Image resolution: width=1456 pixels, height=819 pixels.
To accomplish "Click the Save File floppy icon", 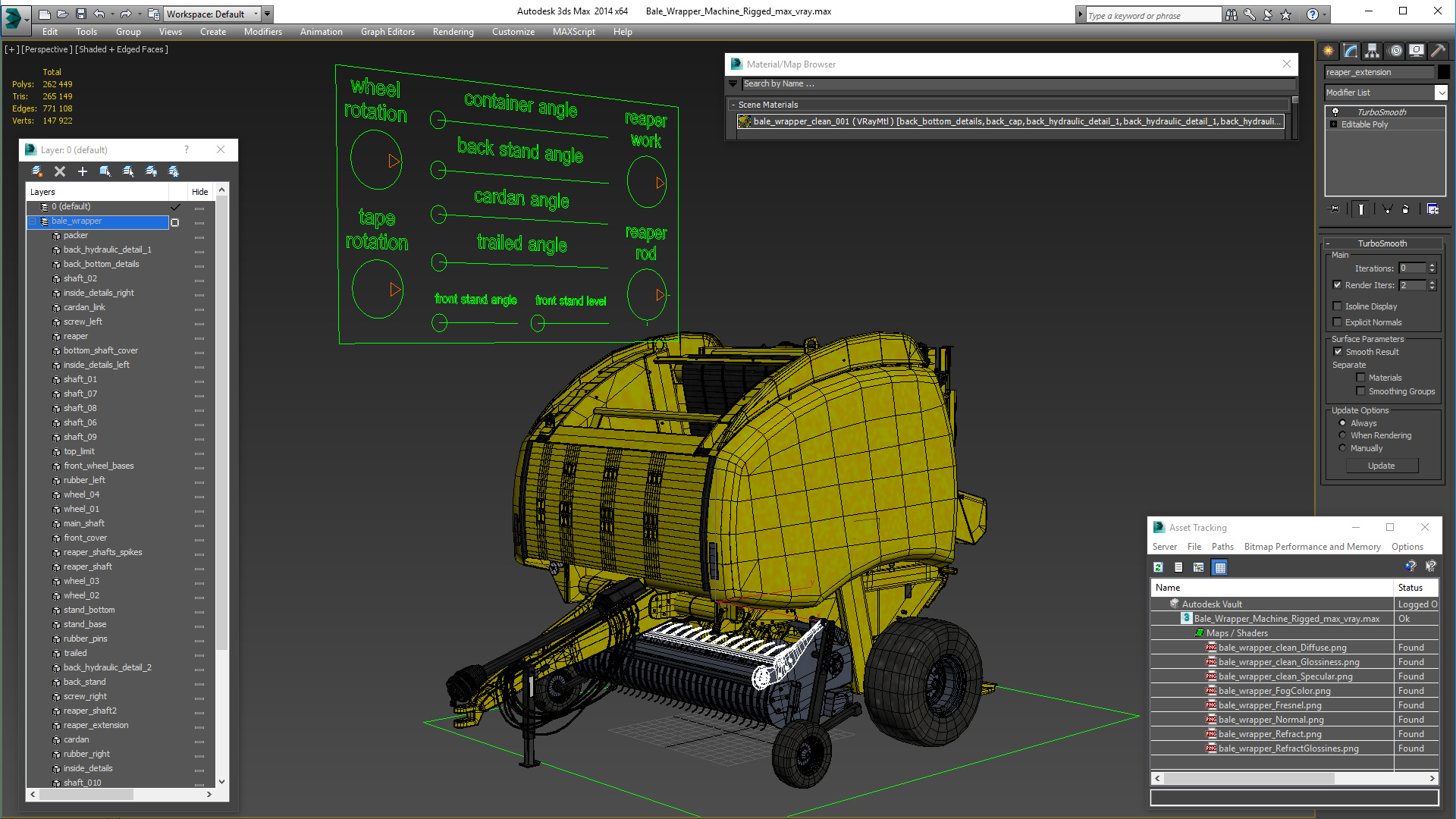I will [80, 14].
